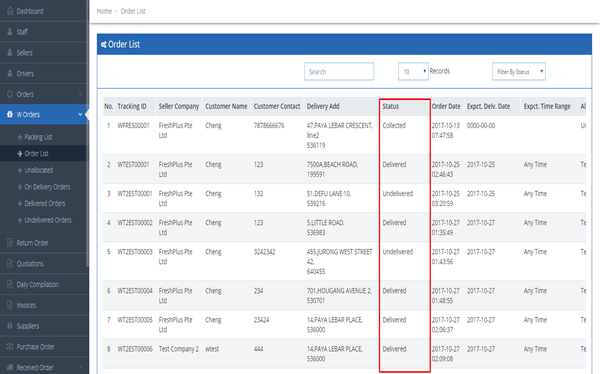Click arrow icon beside Undelivered Orders

(20, 220)
